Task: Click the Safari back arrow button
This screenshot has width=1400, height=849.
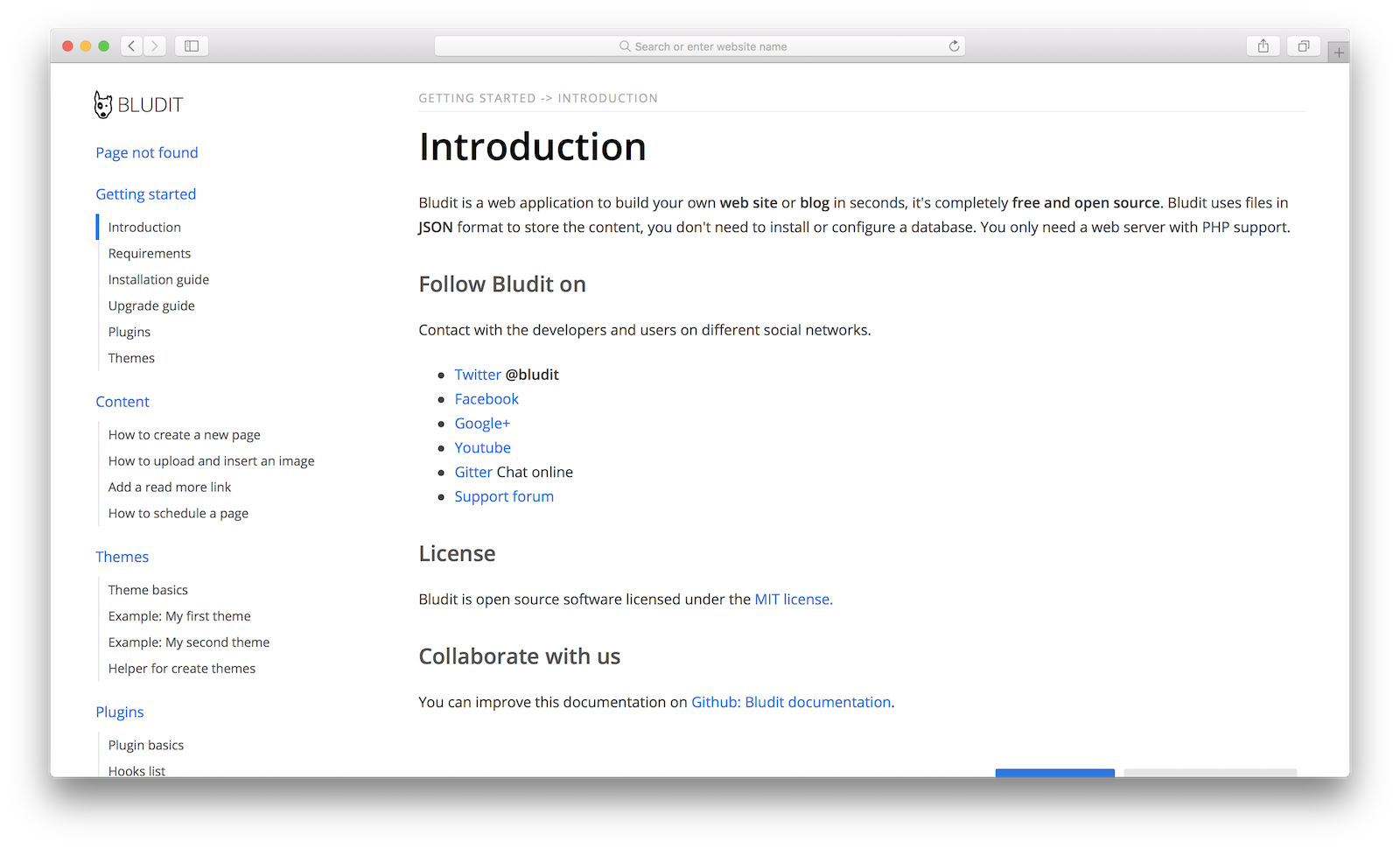Action: 131,46
